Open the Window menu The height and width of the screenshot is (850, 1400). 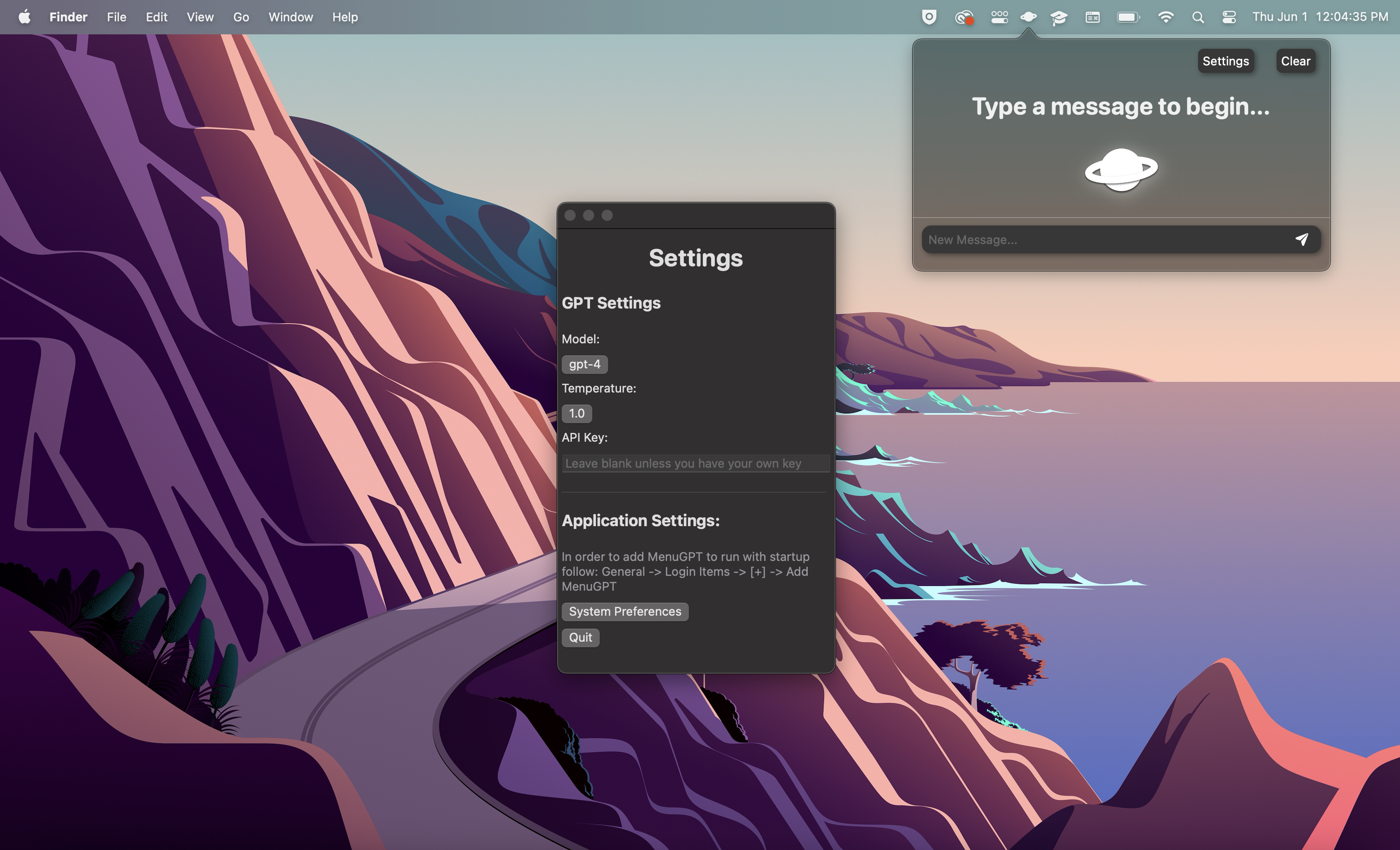(290, 17)
